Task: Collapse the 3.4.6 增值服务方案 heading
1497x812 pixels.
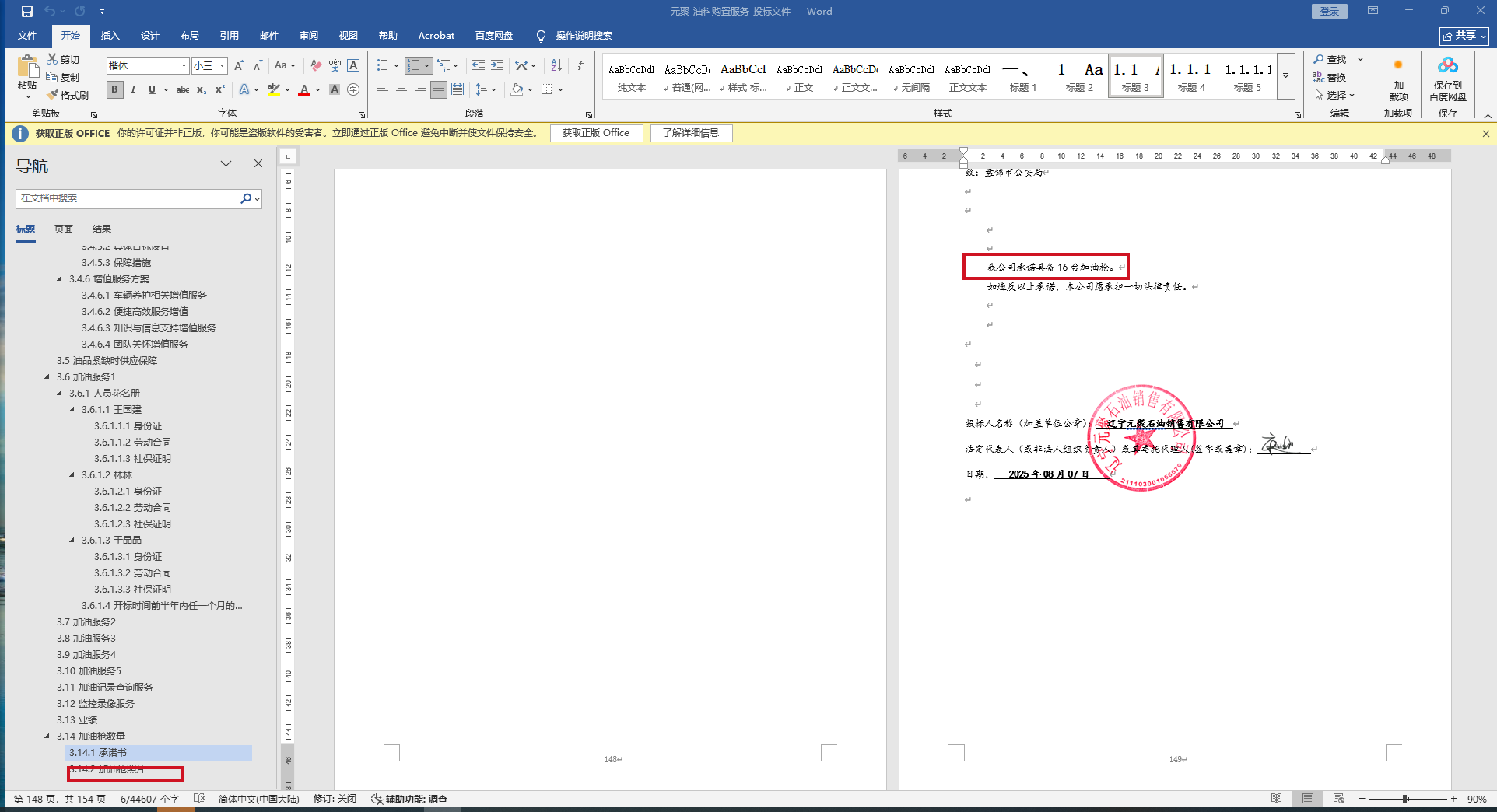Action: tap(60, 279)
